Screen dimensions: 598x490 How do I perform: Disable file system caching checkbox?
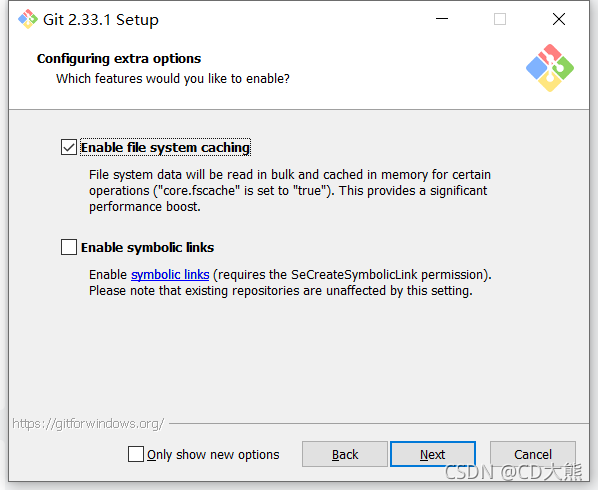coord(69,147)
